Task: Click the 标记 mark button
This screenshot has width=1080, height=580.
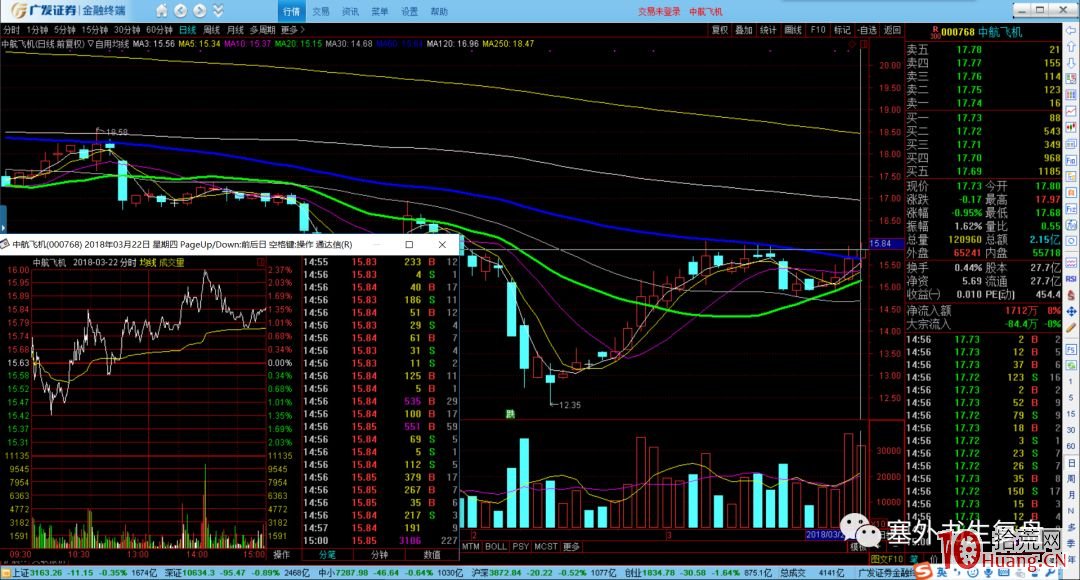Action: pos(842,30)
